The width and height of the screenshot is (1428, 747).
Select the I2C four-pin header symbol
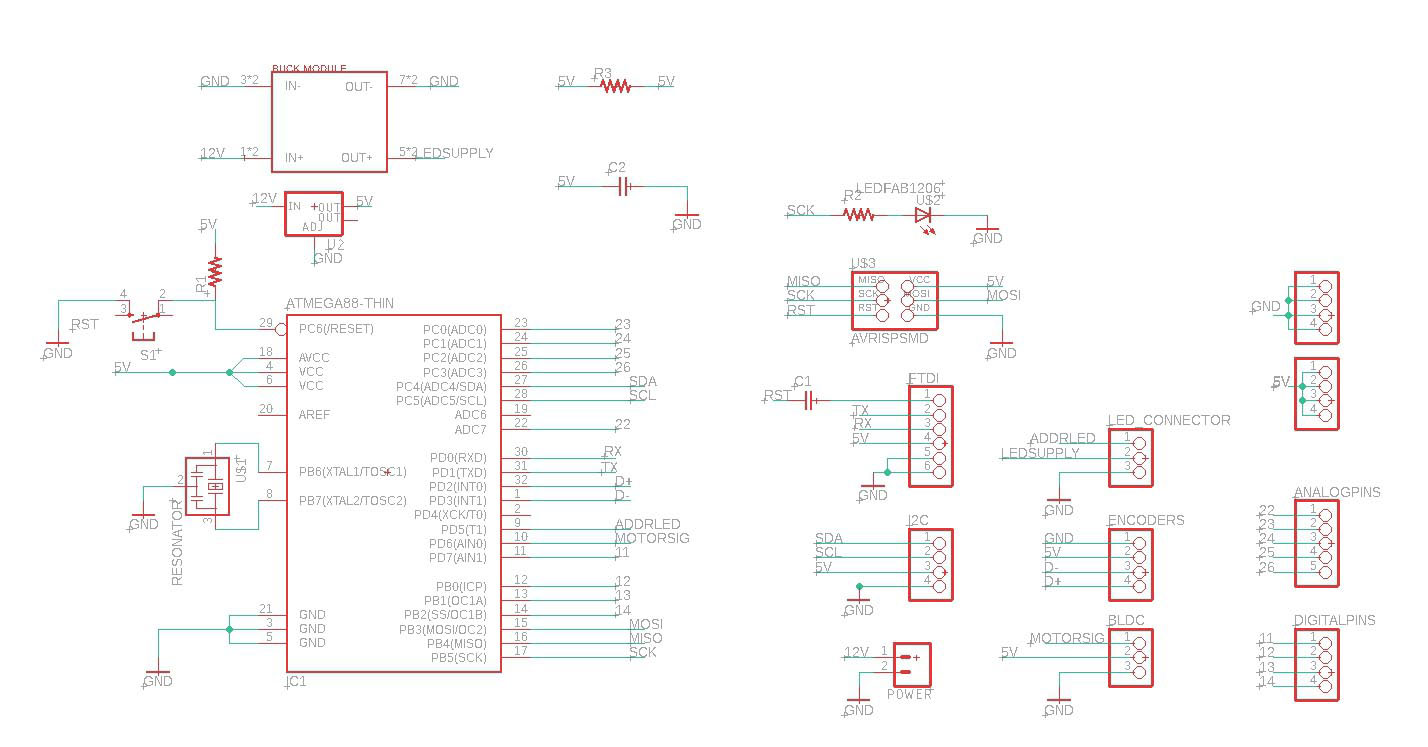930,565
